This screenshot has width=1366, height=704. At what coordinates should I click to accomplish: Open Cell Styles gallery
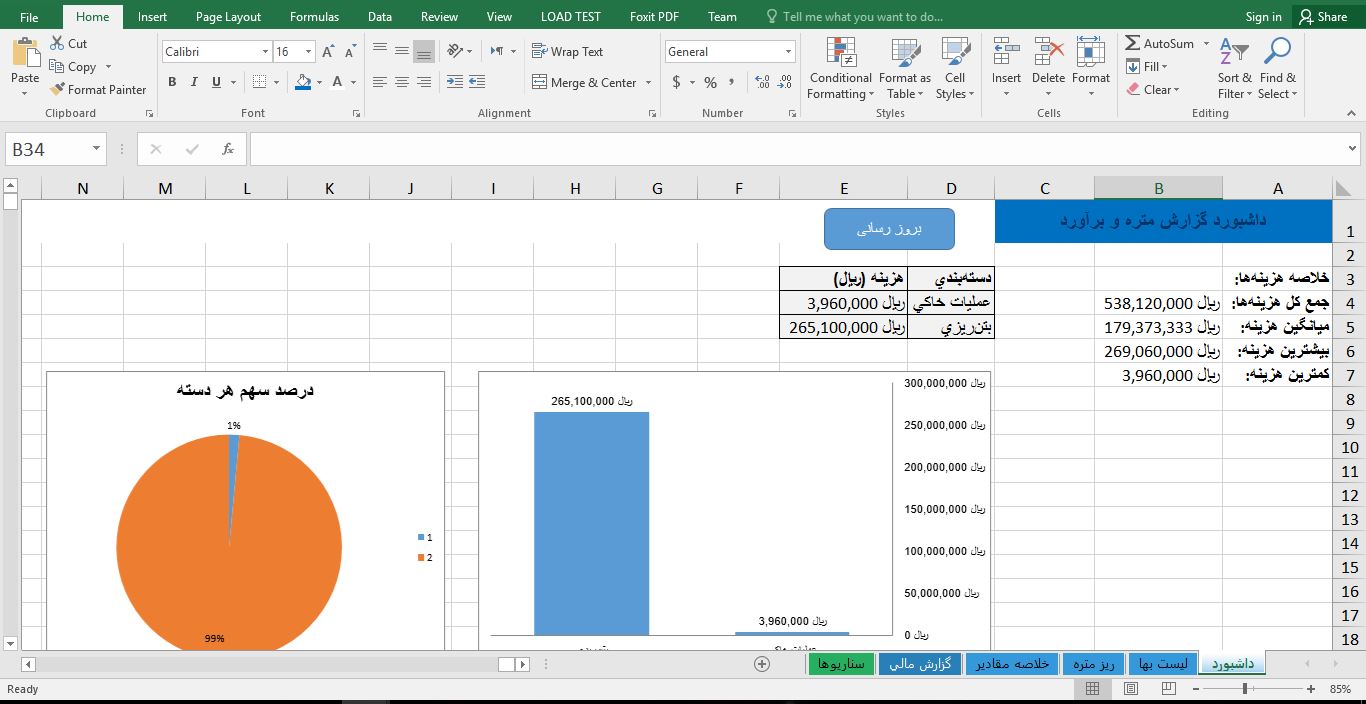click(955, 68)
